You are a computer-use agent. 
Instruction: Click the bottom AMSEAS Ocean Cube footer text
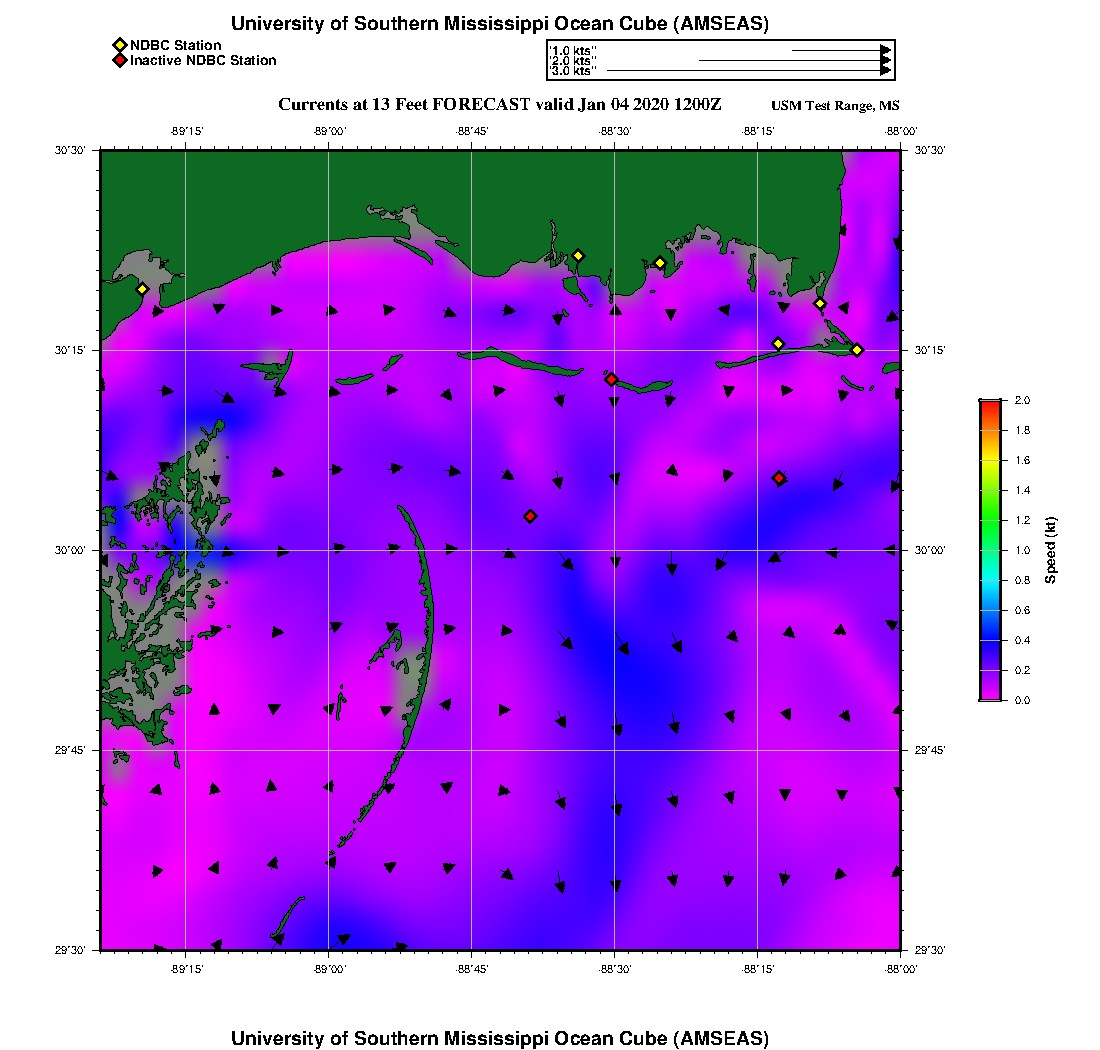point(499,1038)
